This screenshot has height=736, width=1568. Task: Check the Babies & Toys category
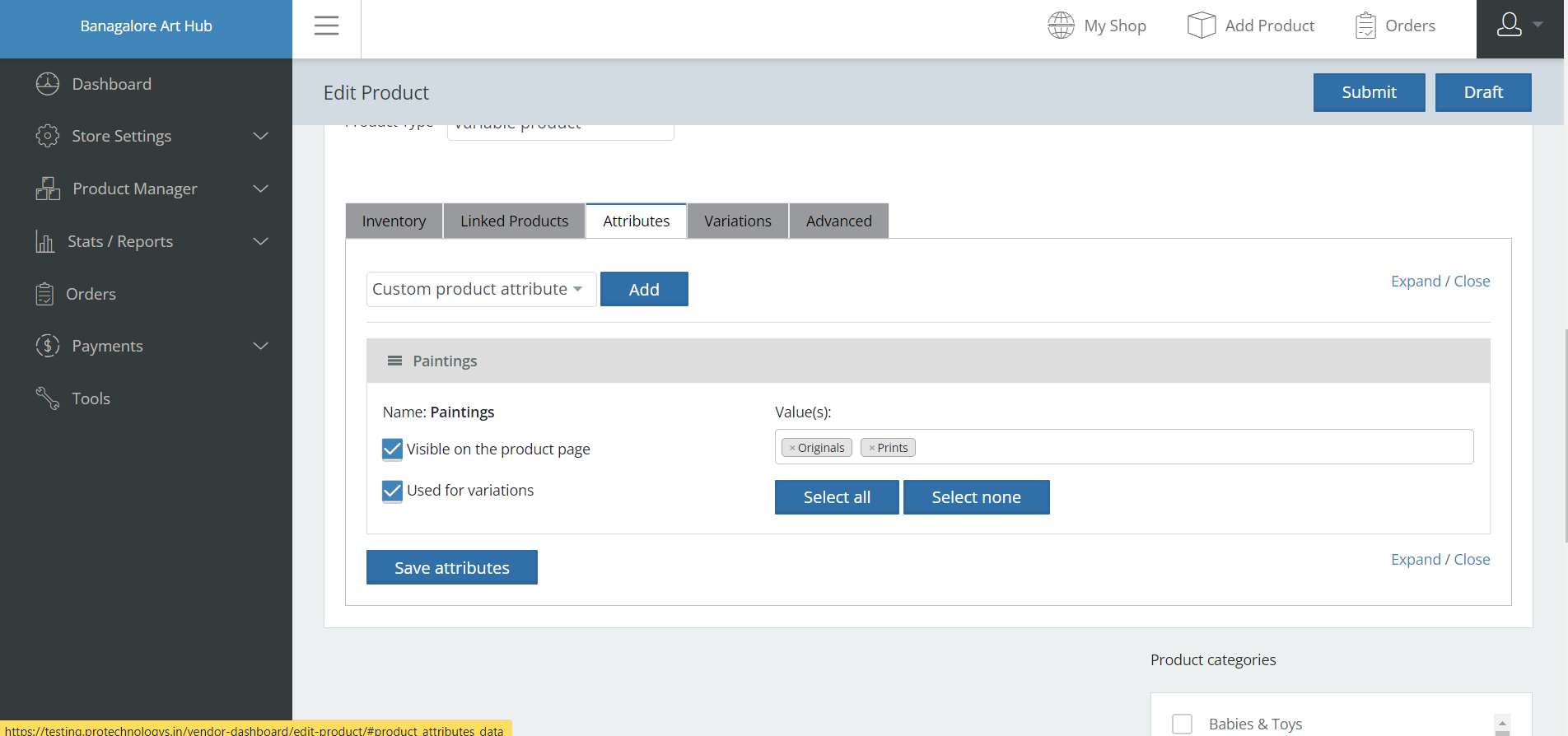(1182, 724)
